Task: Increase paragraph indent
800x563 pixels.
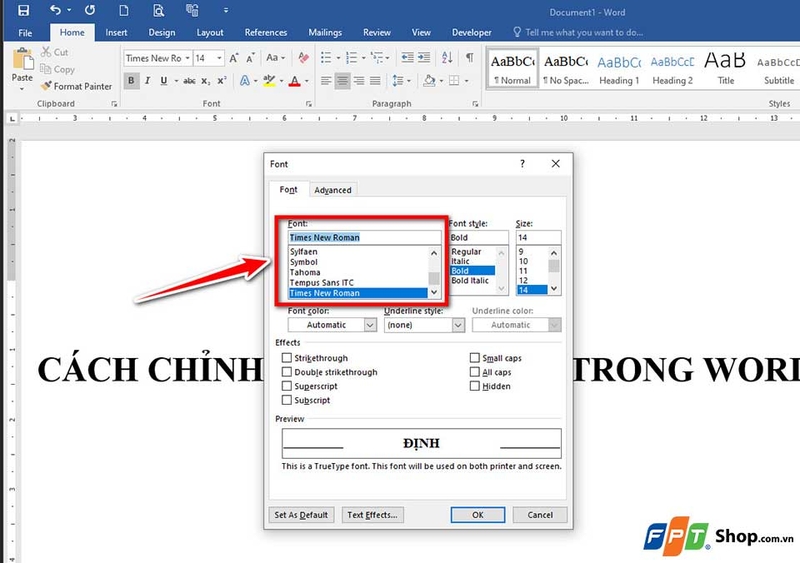Action: click(424, 57)
